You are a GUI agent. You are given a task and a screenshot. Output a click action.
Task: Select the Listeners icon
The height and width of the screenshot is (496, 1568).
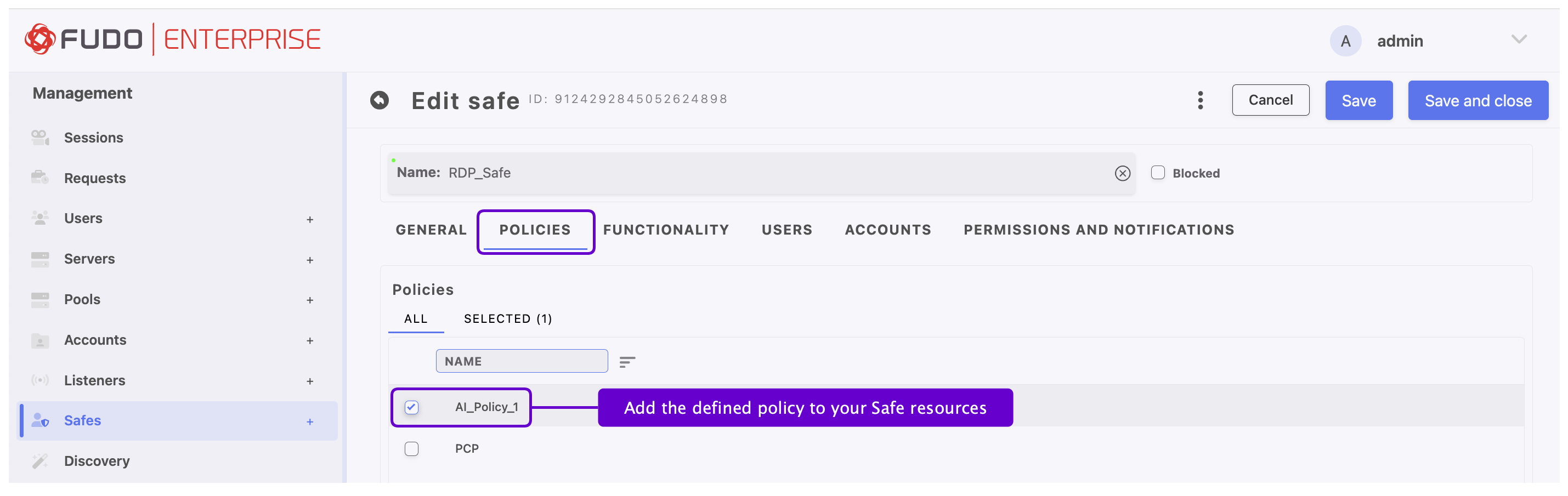coord(39,380)
